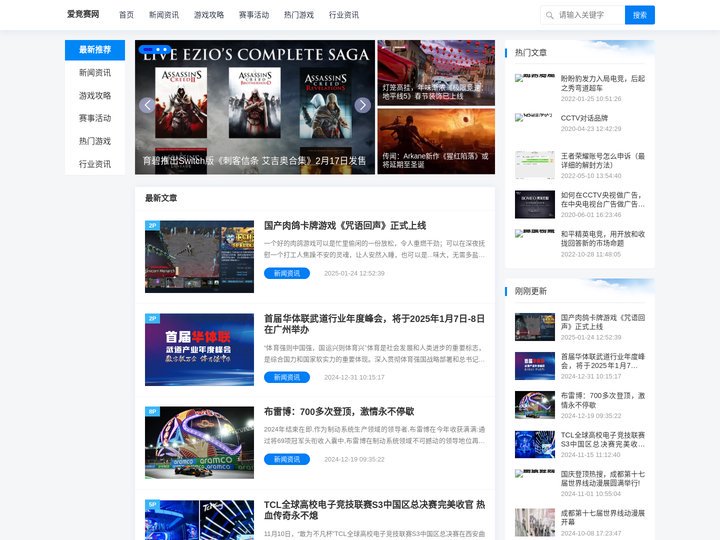Select the active carousel indicator dot

pos(146,49)
